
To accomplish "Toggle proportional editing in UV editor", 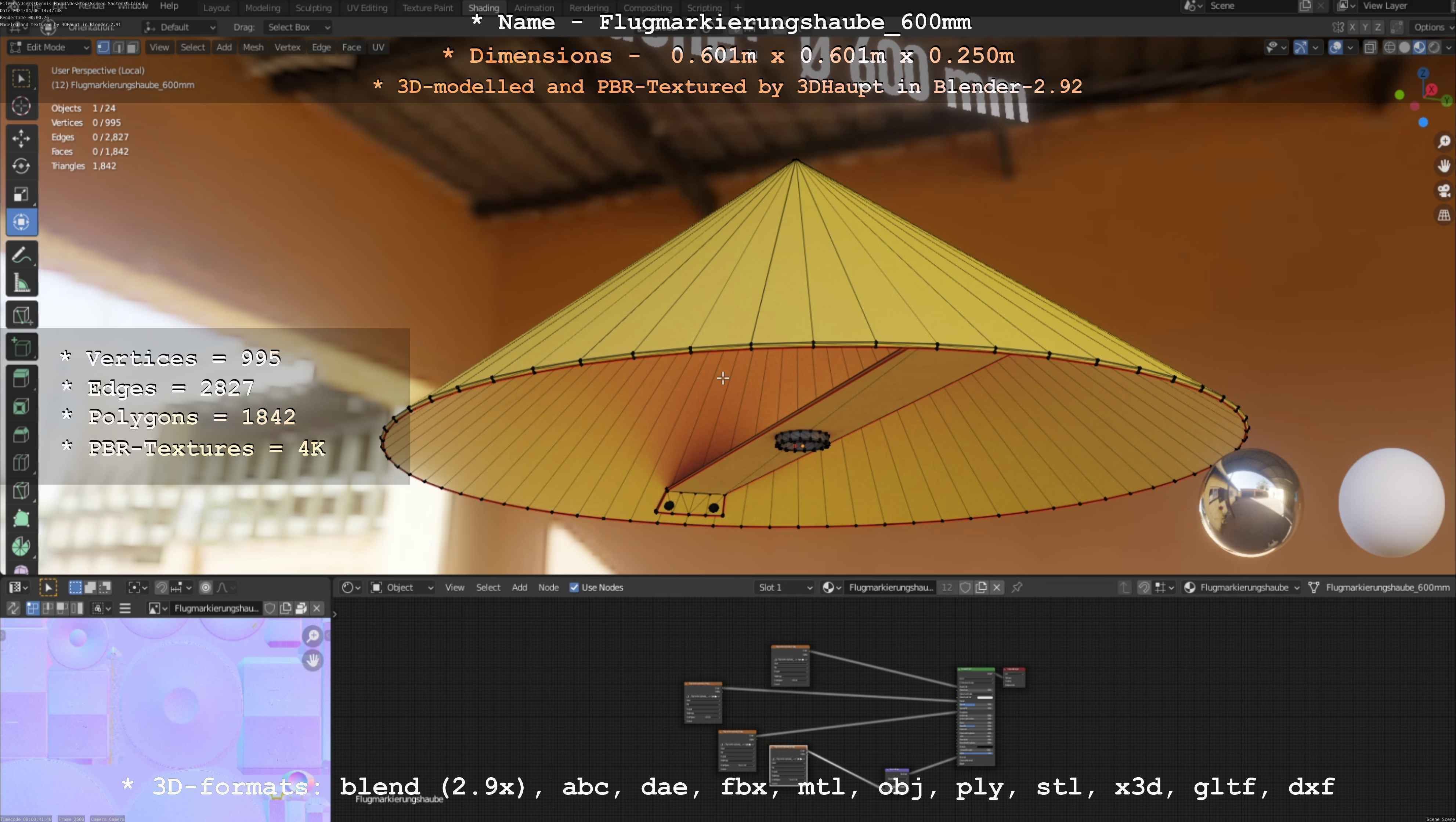I will 206,587.
